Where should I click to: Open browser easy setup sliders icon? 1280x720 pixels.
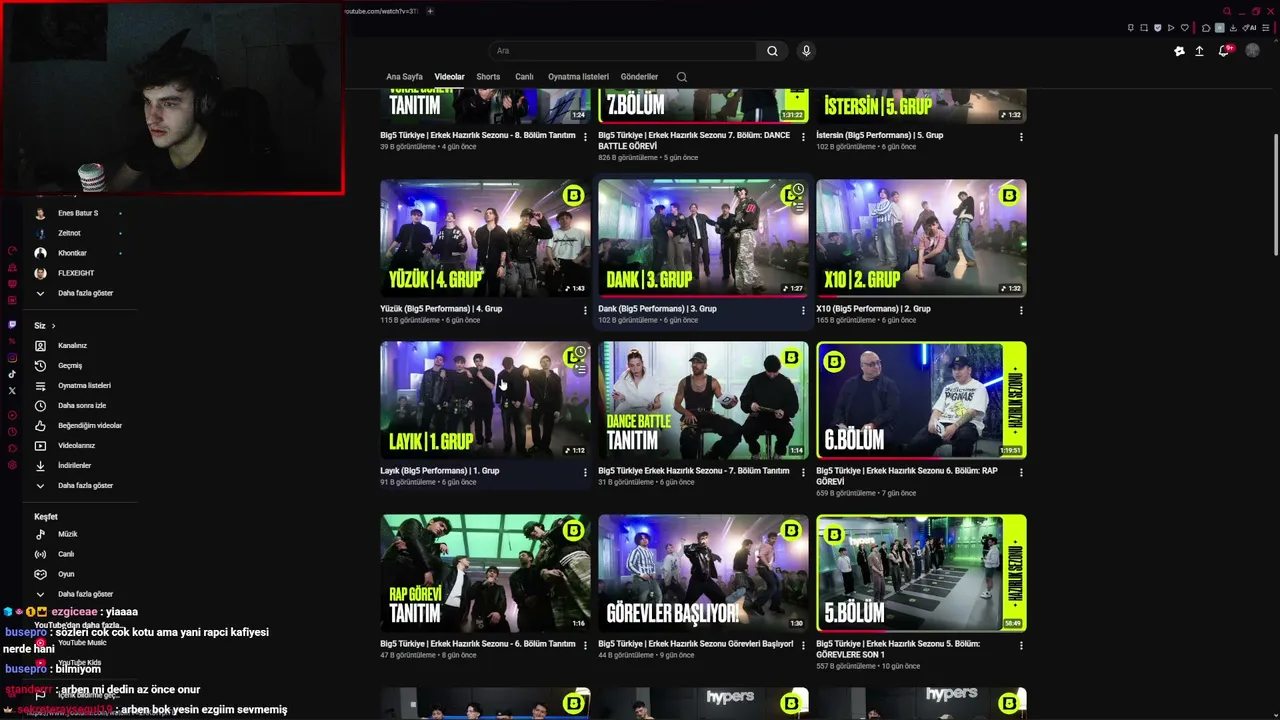pos(1267,28)
